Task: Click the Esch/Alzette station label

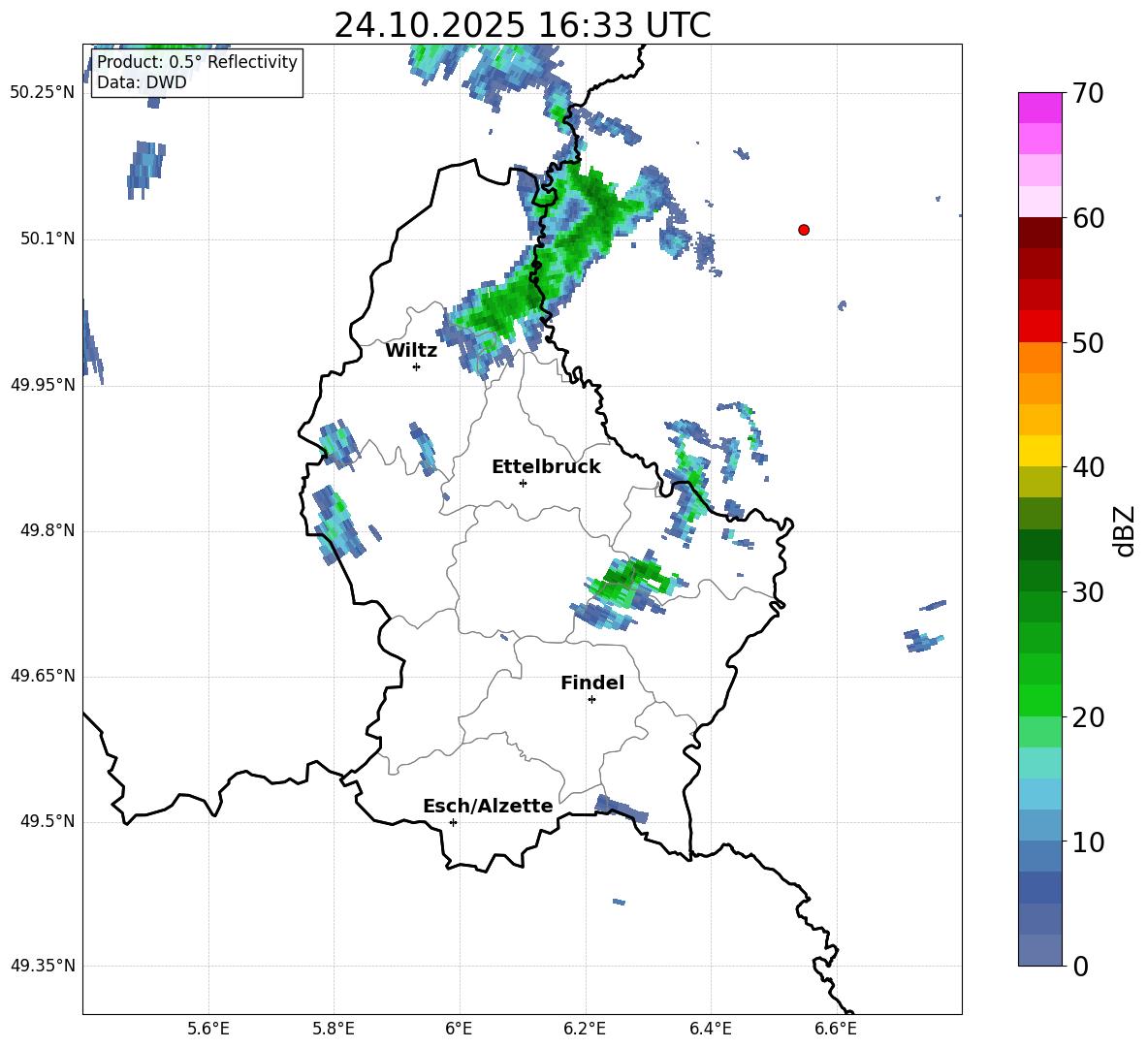Action: pos(489,806)
